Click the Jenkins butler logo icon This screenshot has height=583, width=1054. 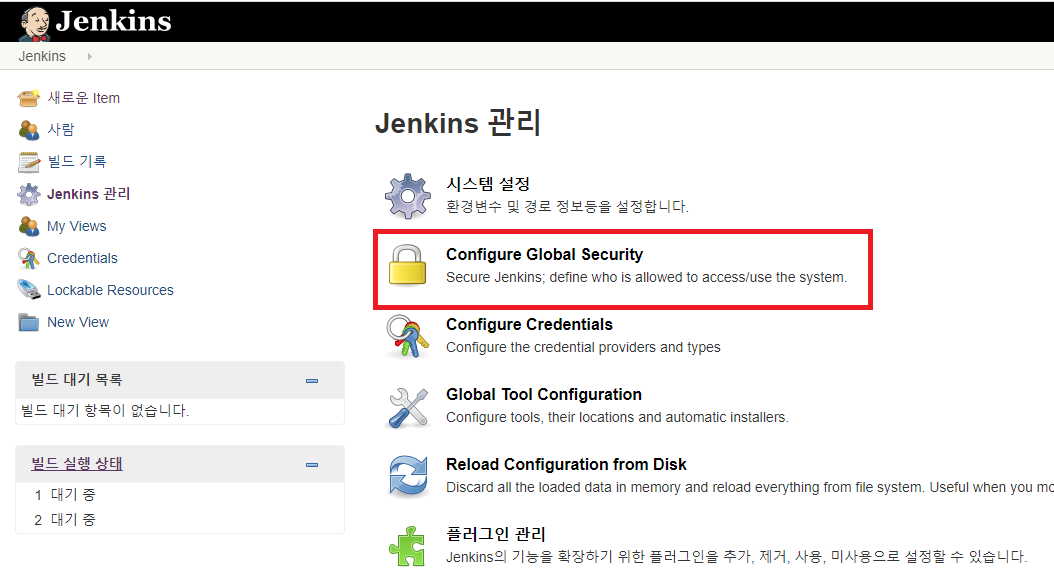click(x=35, y=23)
